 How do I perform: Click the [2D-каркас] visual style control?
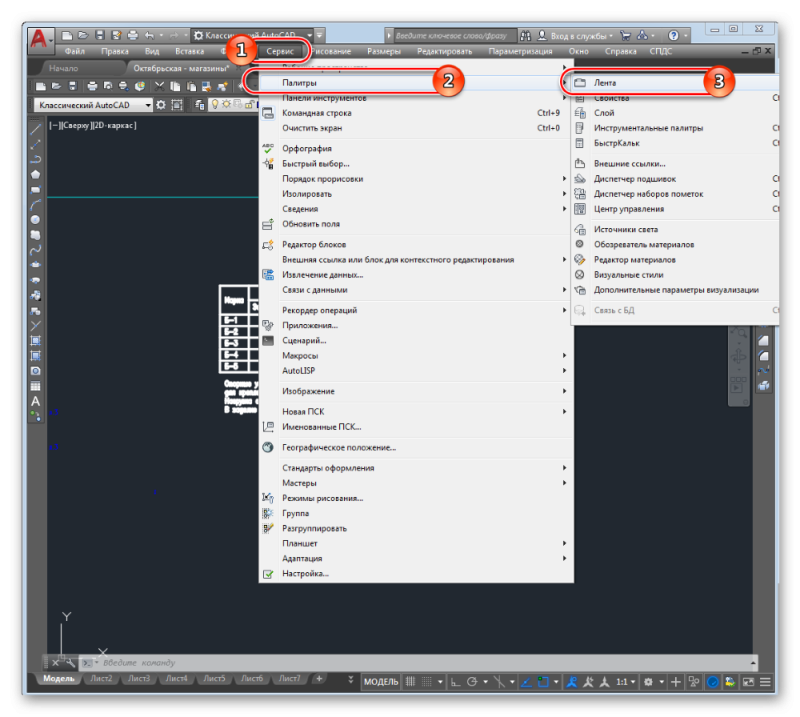113,126
